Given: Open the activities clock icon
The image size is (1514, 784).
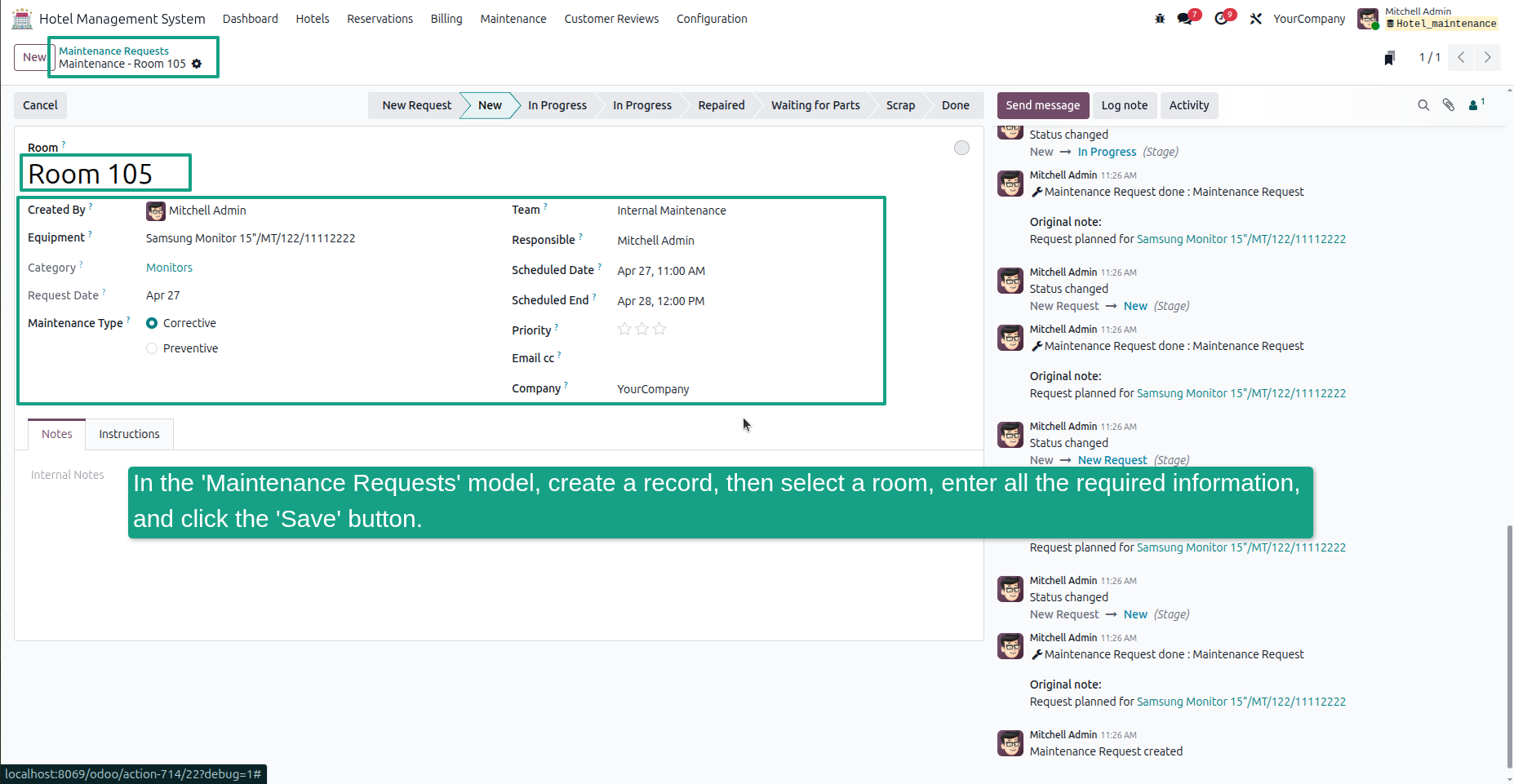Looking at the screenshot, I should [1221, 19].
